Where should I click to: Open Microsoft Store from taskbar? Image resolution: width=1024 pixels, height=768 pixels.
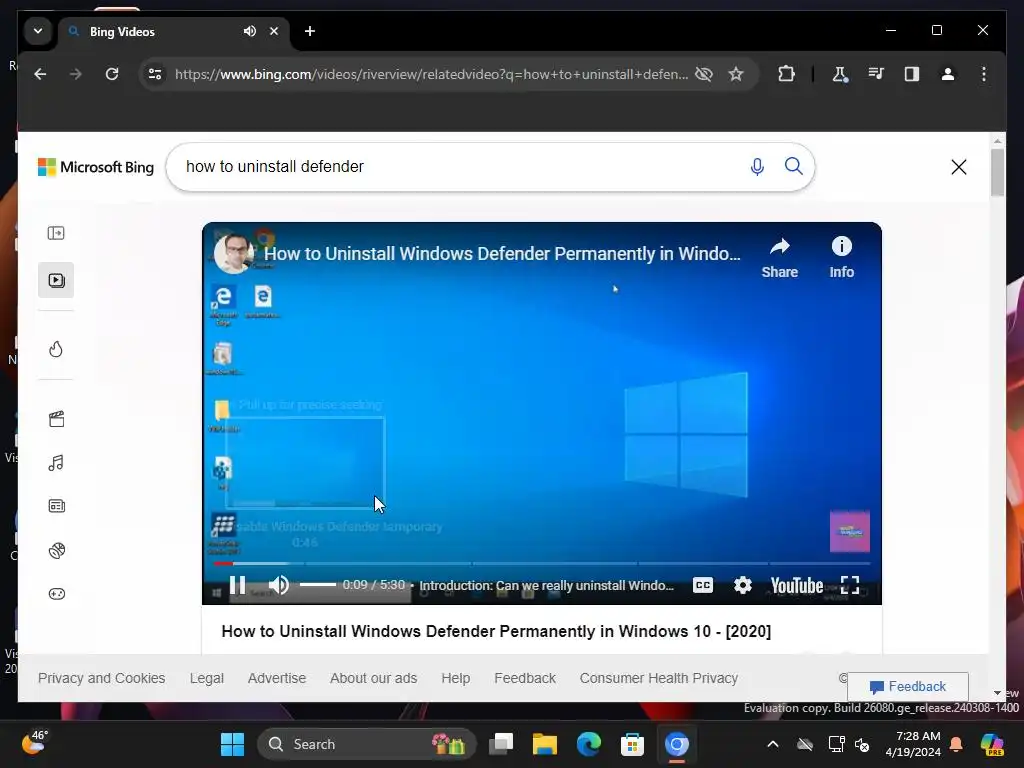point(632,744)
